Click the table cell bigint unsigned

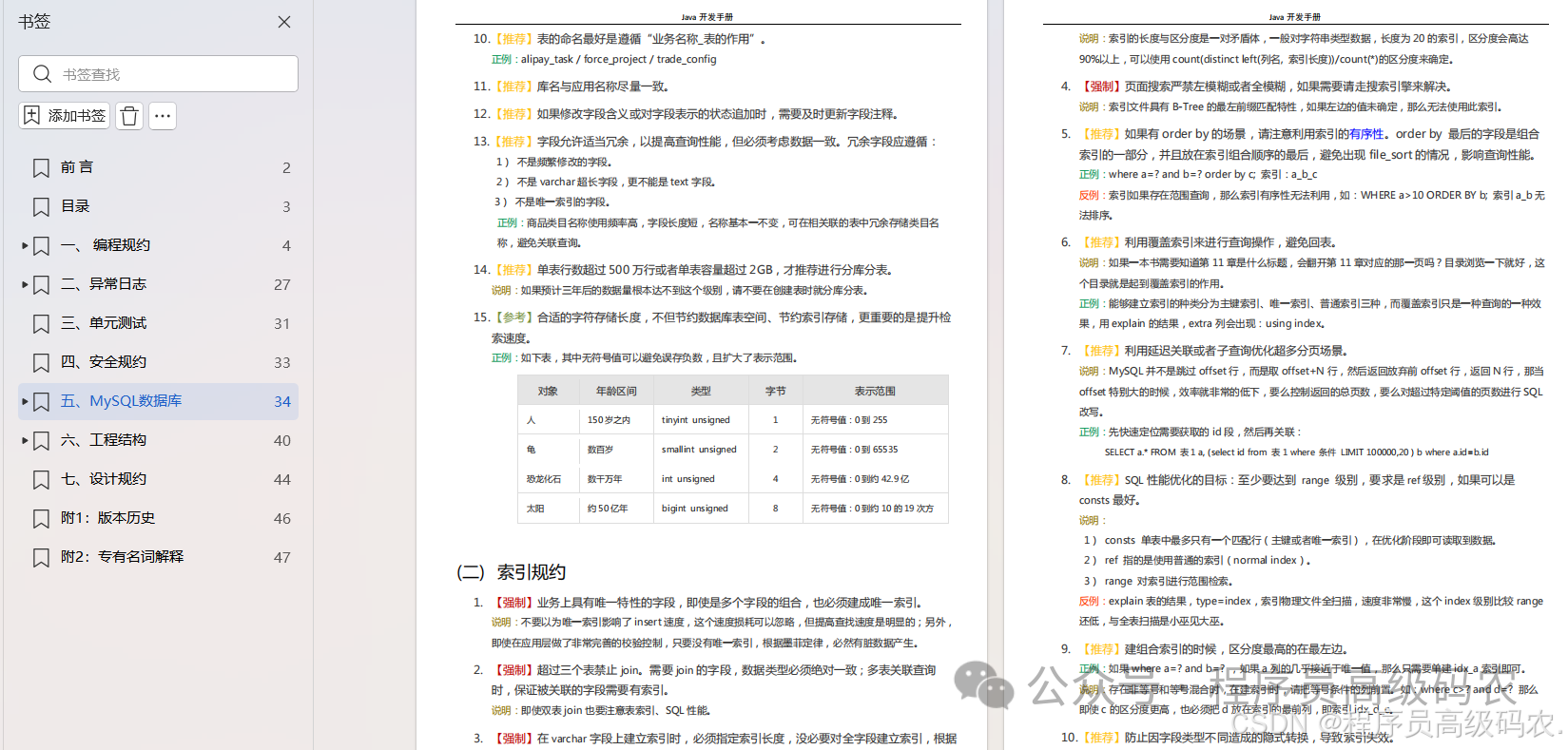tap(695, 509)
